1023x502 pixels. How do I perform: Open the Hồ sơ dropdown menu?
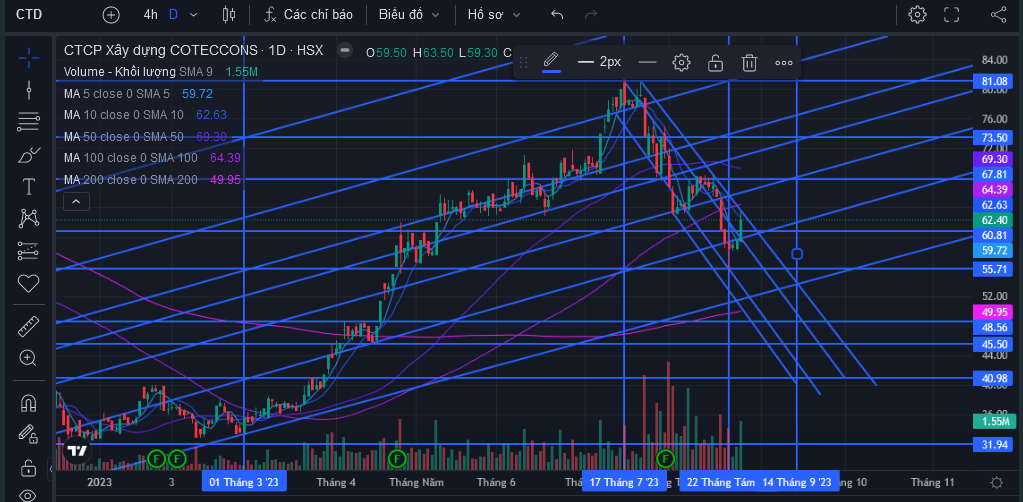coord(494,14)
